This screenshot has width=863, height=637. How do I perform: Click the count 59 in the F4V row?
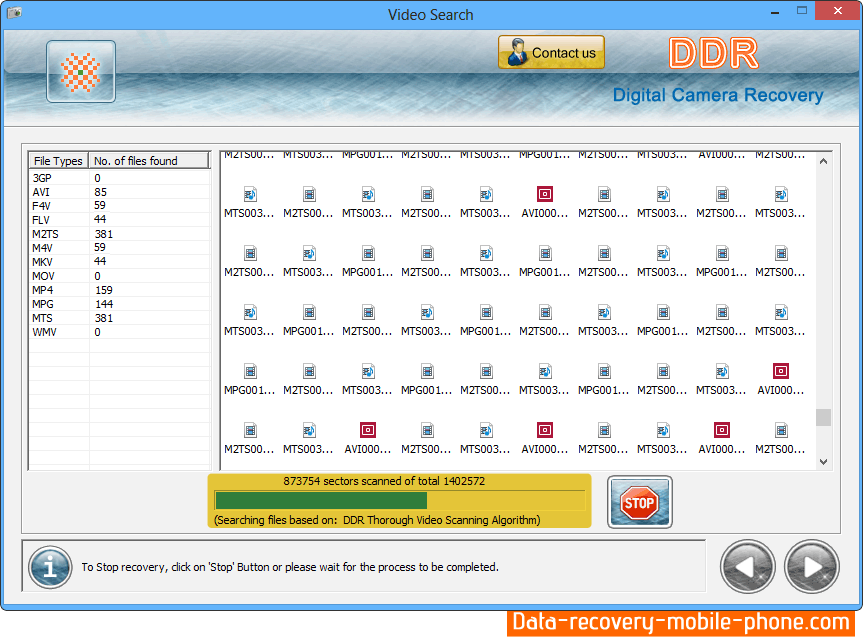[100, 205]
